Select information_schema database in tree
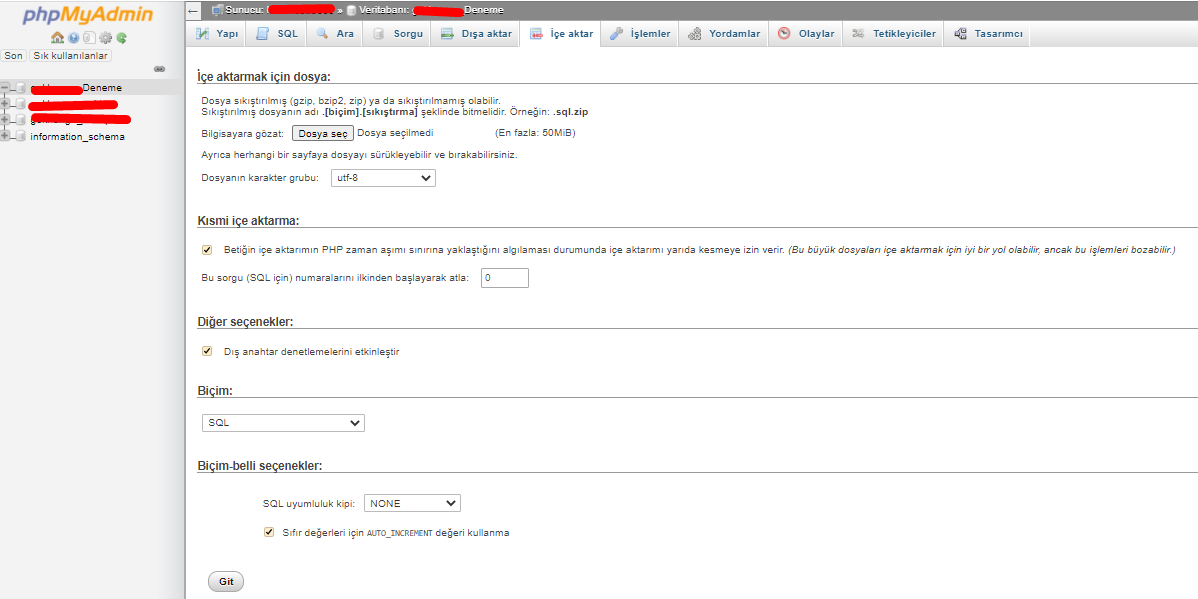The height and width of the screenshot is (599, 1198). click(x=77, y=137)
